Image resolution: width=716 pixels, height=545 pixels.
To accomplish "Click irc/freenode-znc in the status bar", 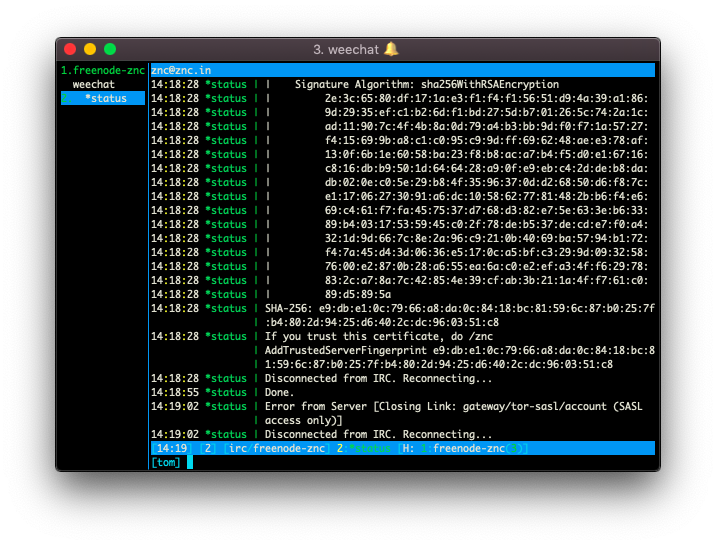I will [x=277, y=448].
